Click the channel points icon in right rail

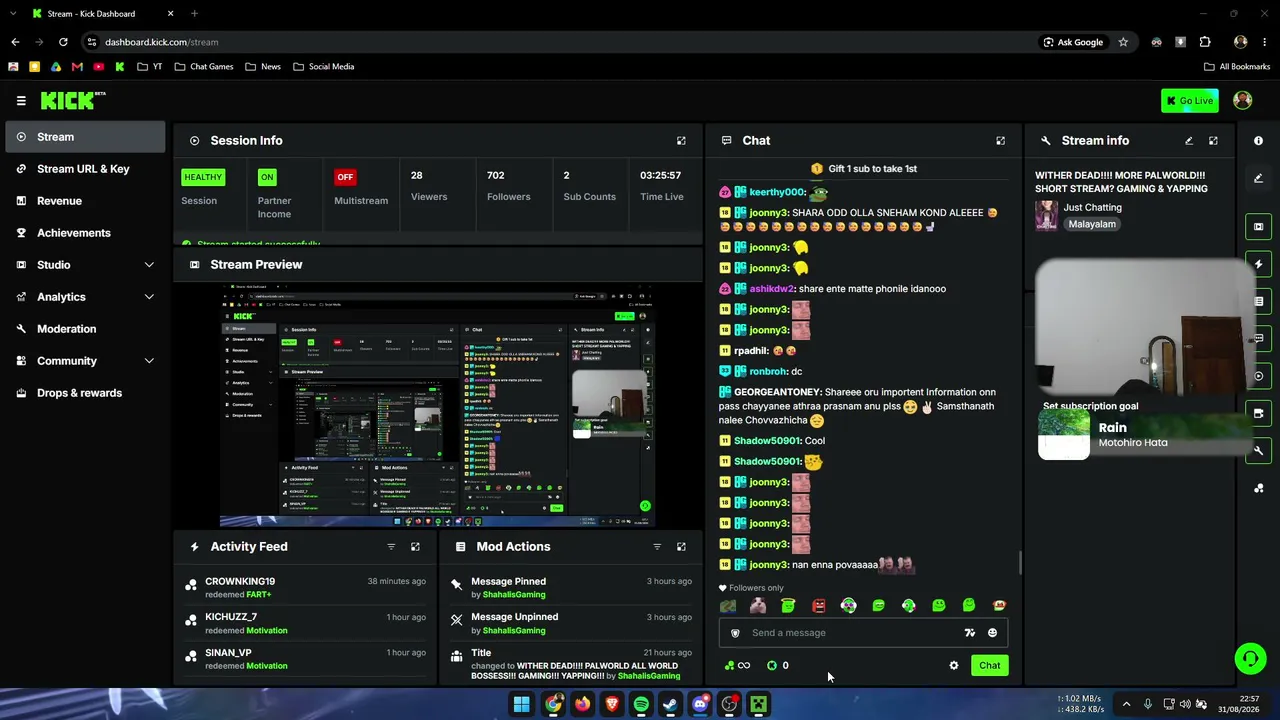click(x=1258, y=488)
